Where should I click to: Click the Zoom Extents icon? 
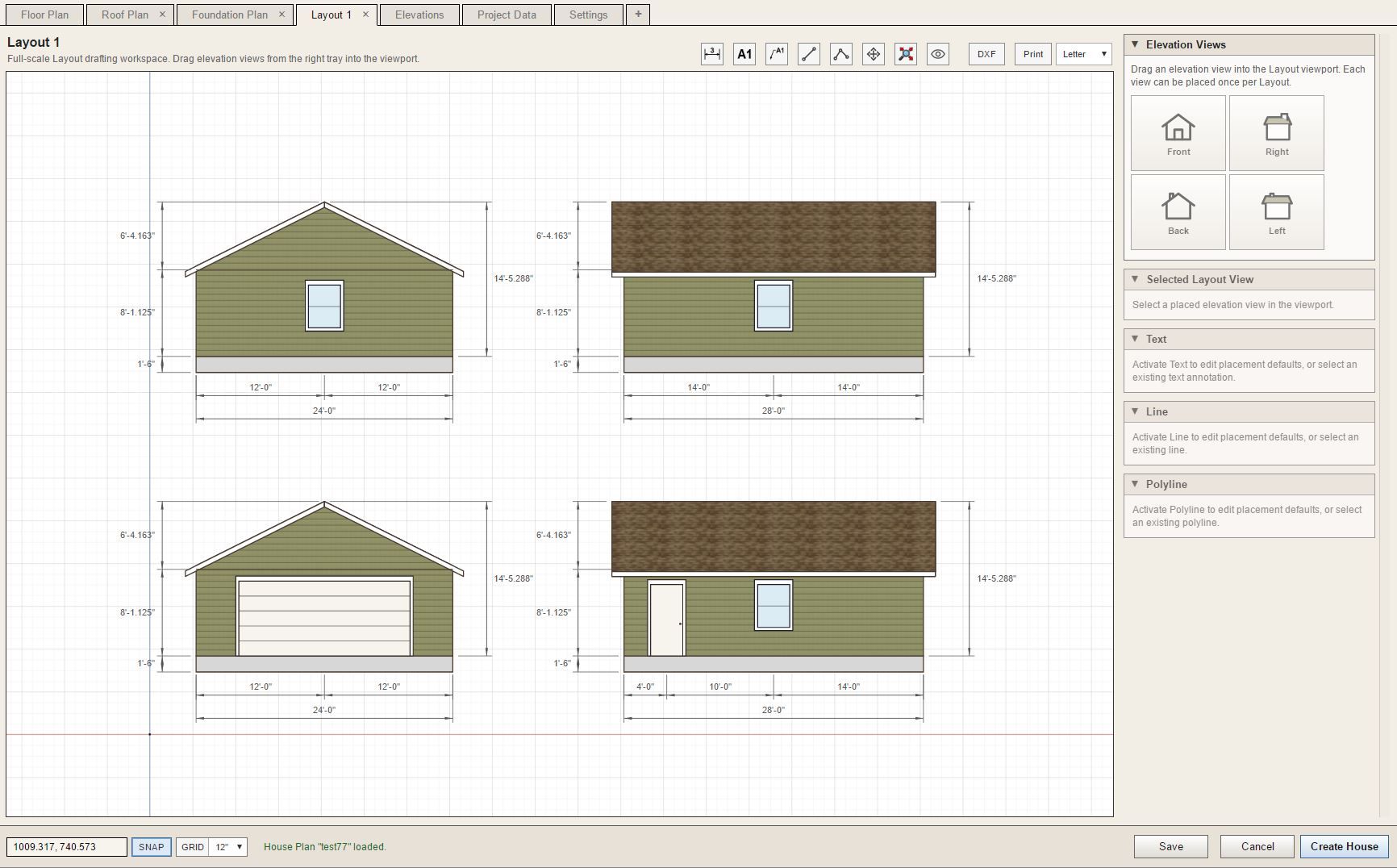tap(906, 54)
